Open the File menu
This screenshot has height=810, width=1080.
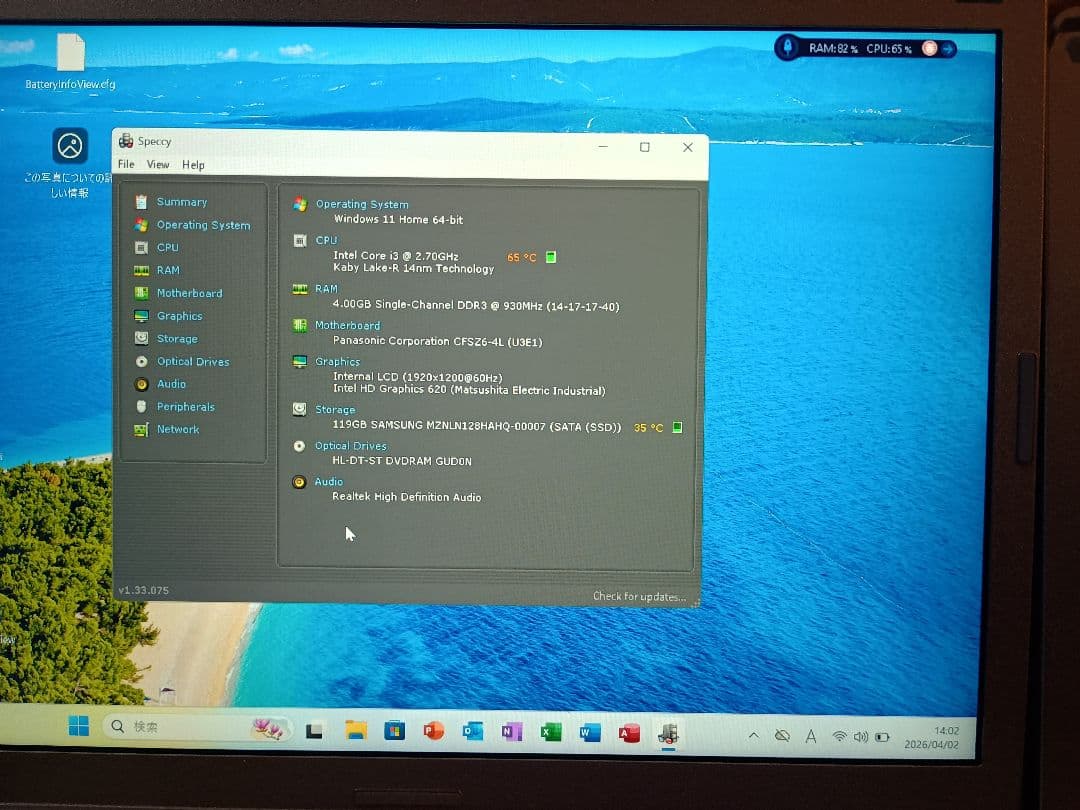coord(126,165)
